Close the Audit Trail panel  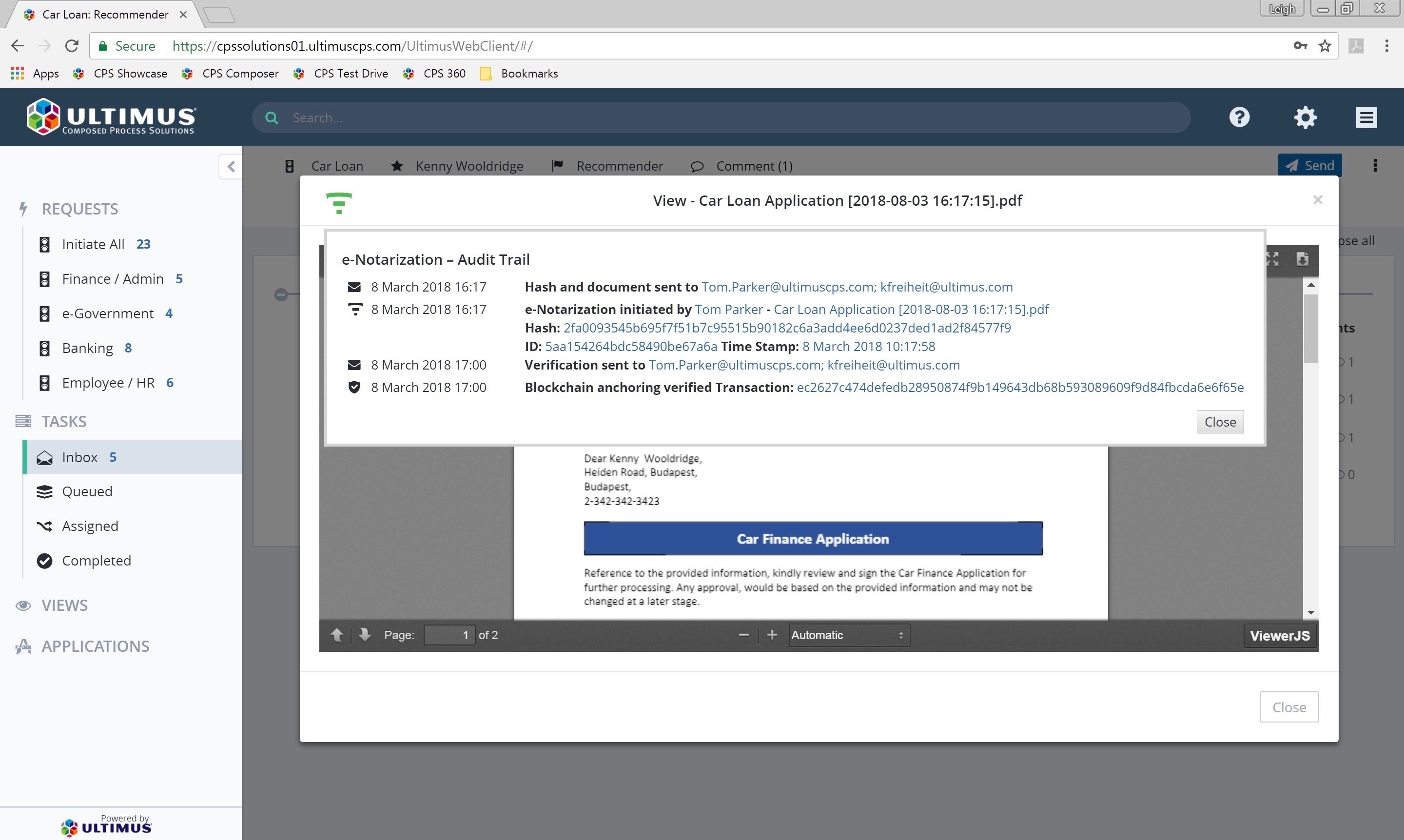point(1220,422)
